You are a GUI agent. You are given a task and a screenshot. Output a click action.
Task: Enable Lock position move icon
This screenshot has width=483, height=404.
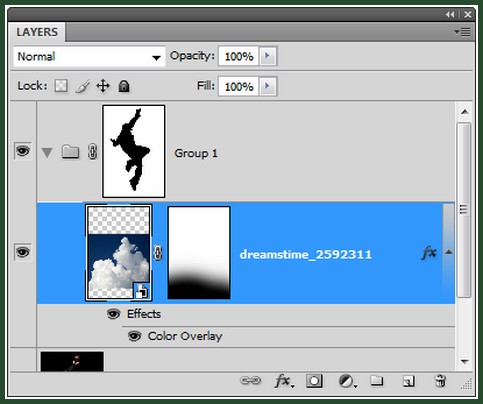pyautogui.click(x=103, y=86)
